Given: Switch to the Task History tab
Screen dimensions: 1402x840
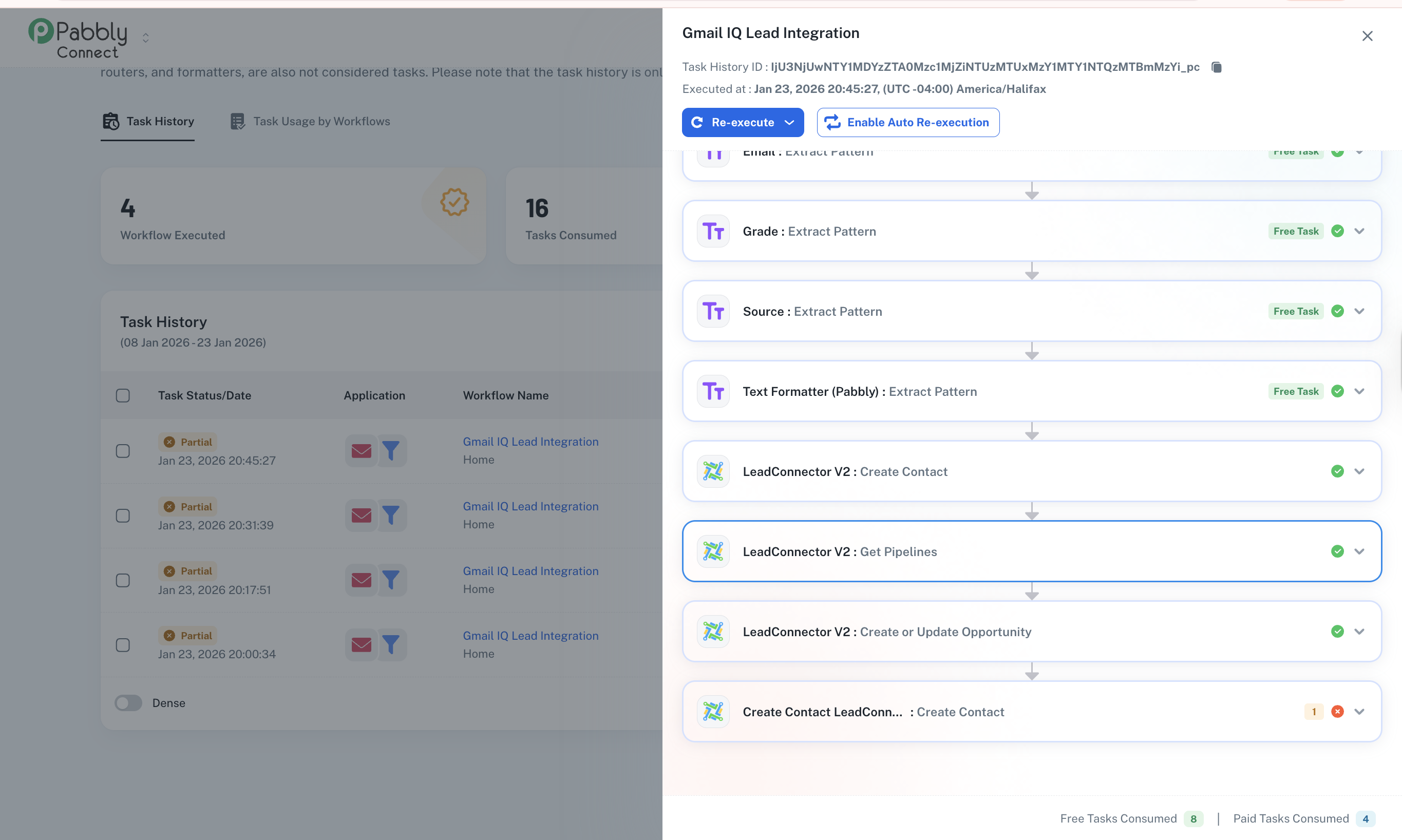Looking at the screenshot, I should click(x=148, y=122).
